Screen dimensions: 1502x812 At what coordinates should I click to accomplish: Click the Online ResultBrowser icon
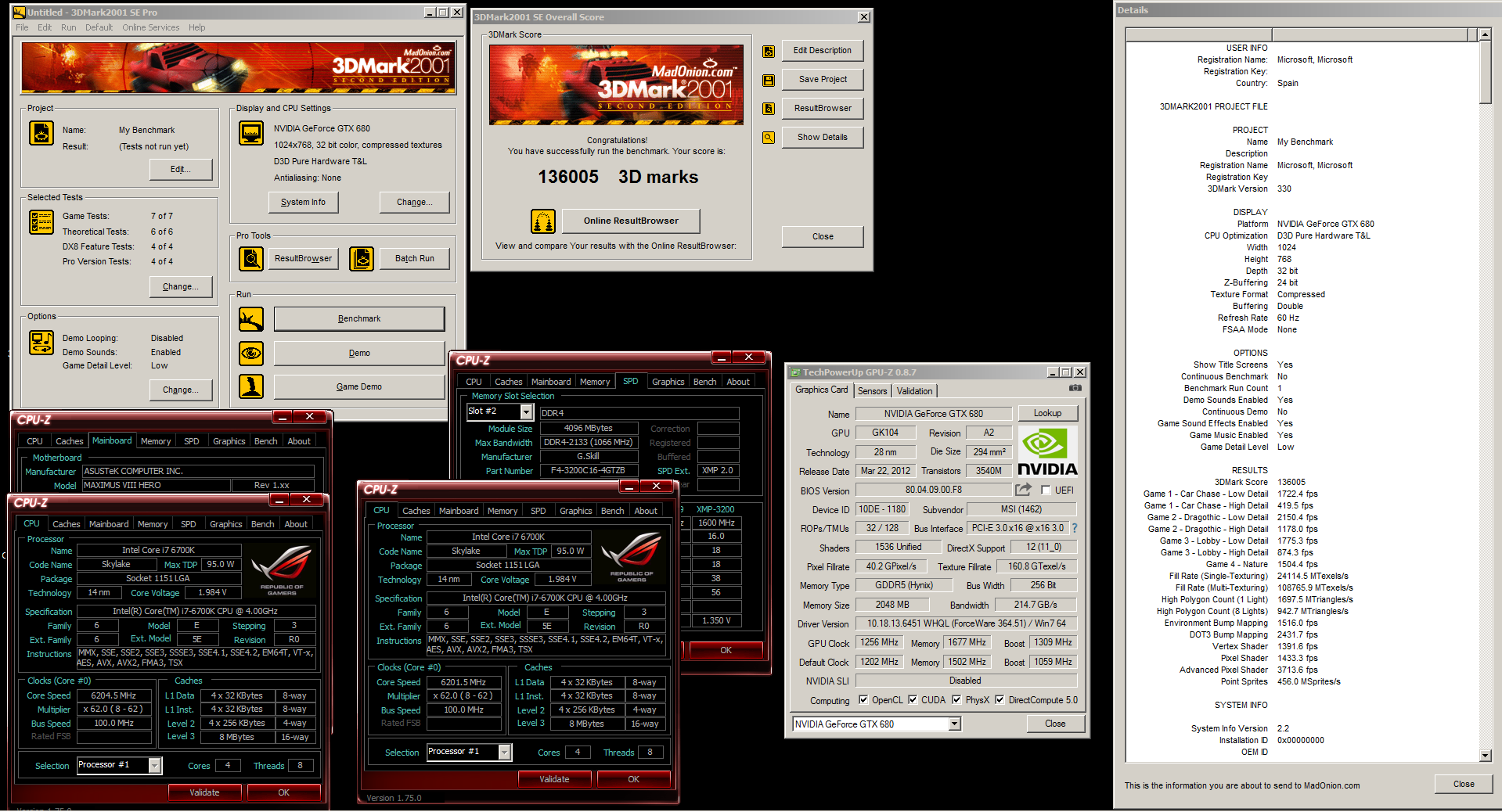point(543,221)
